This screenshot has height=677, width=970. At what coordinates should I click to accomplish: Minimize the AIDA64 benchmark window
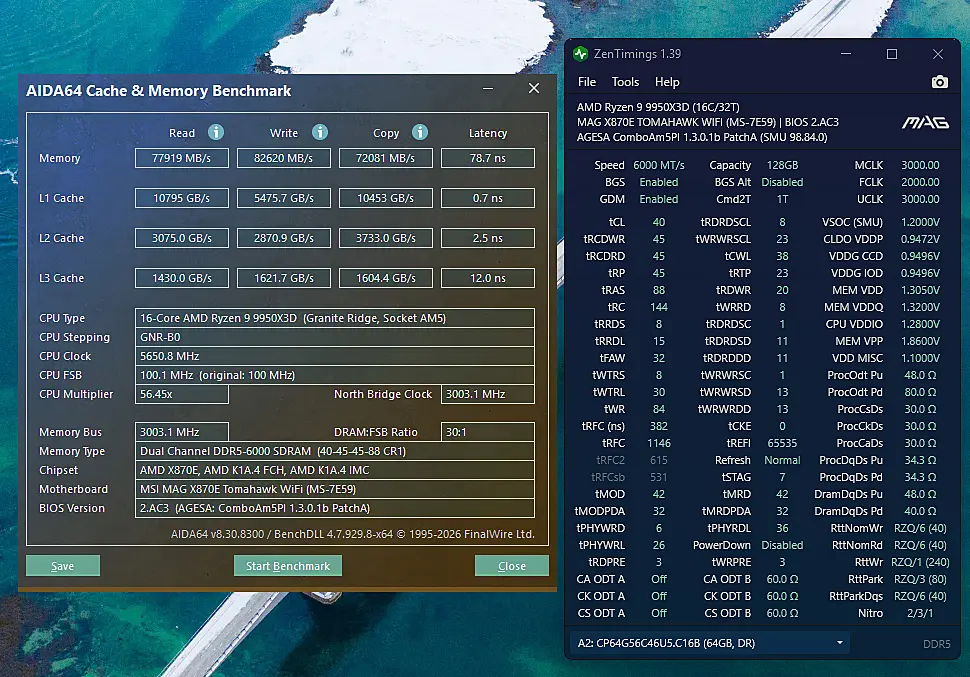pos(488,88)
